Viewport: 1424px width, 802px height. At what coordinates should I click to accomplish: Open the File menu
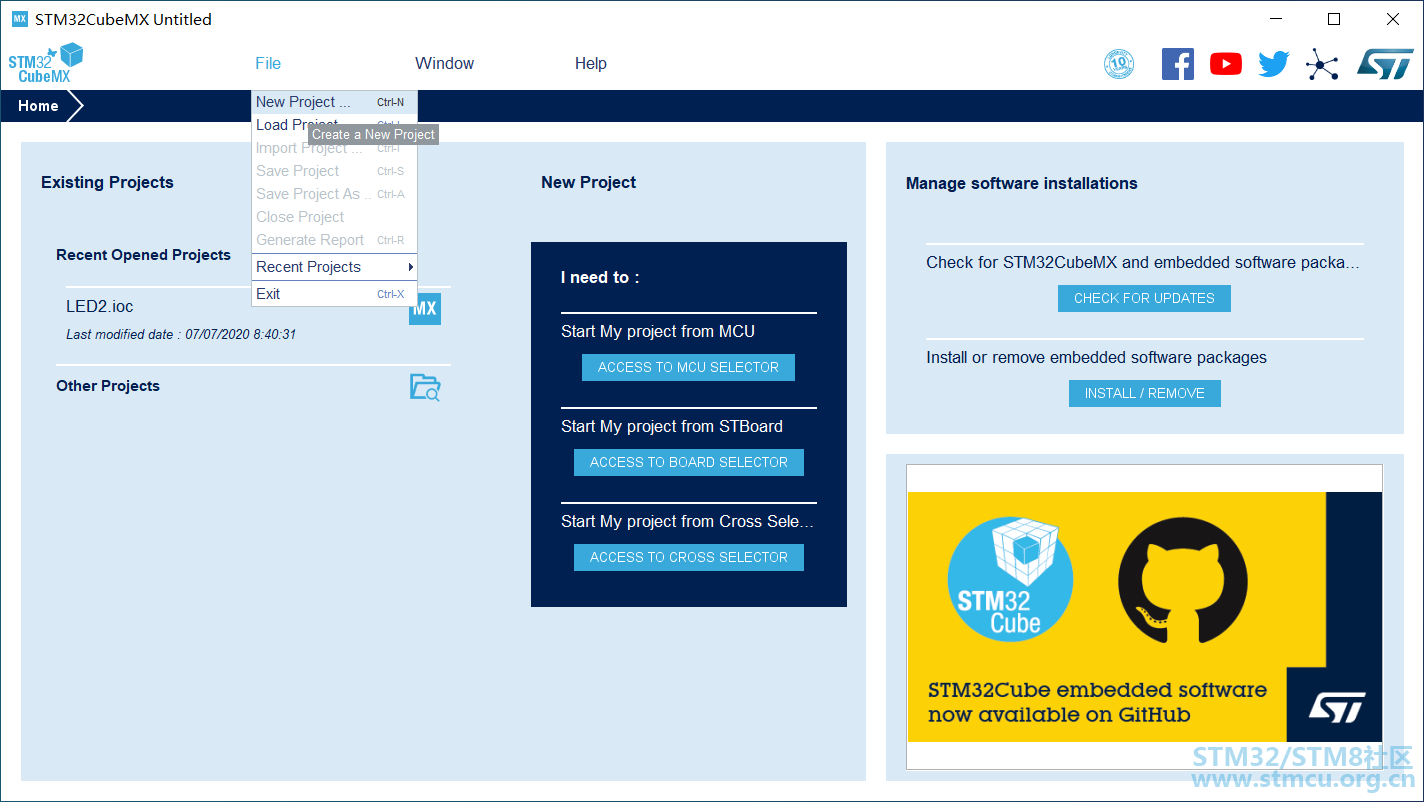268,63
